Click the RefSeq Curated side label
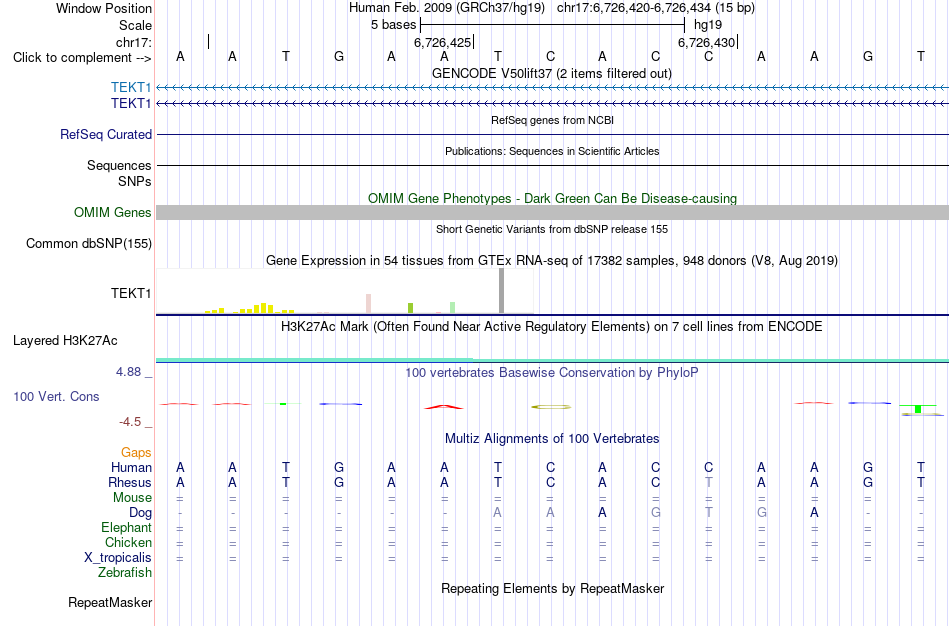 coord(105,135)
